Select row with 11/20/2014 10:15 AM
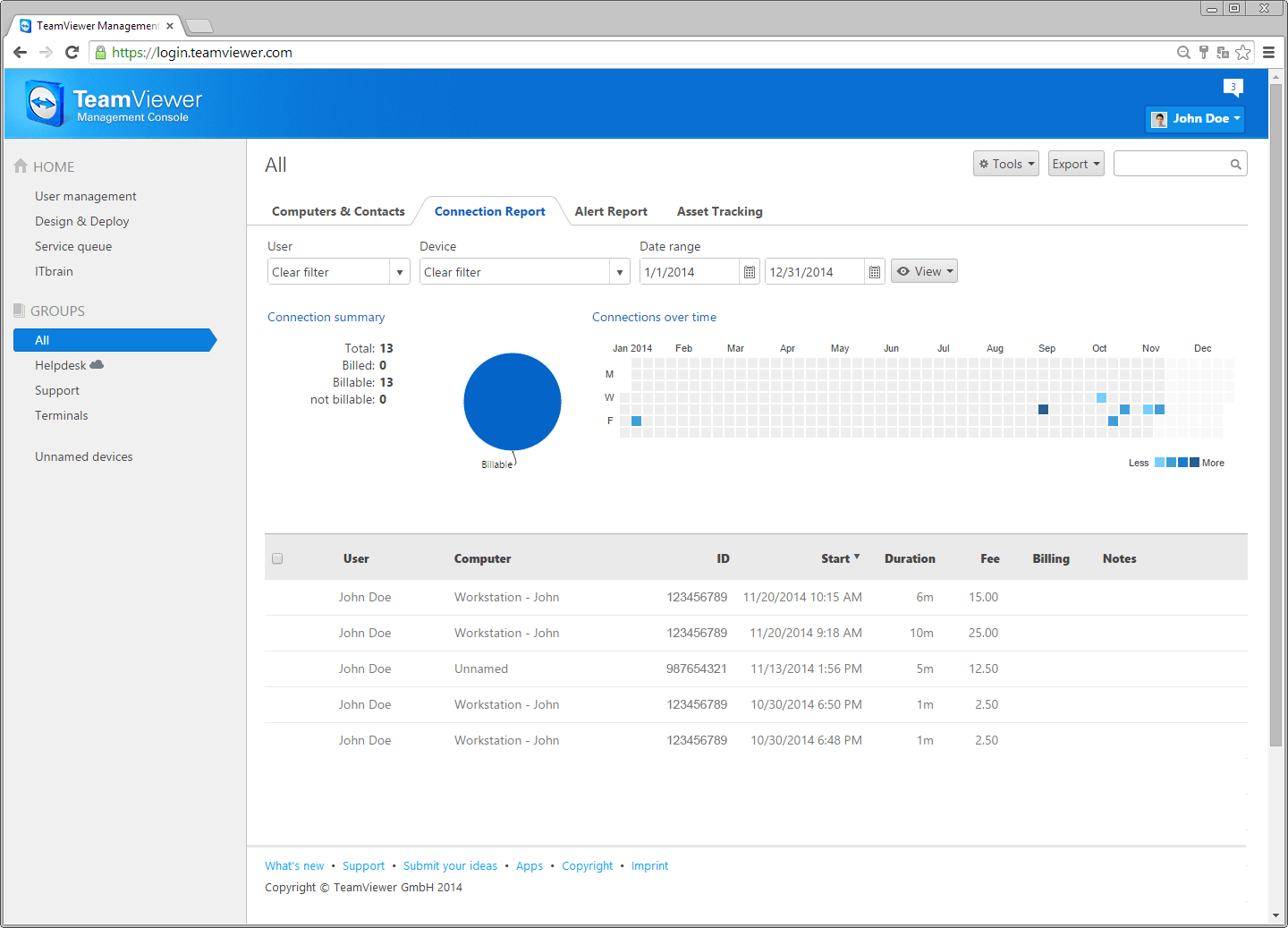Viewport: 1288px width, 928px height. 756,597
